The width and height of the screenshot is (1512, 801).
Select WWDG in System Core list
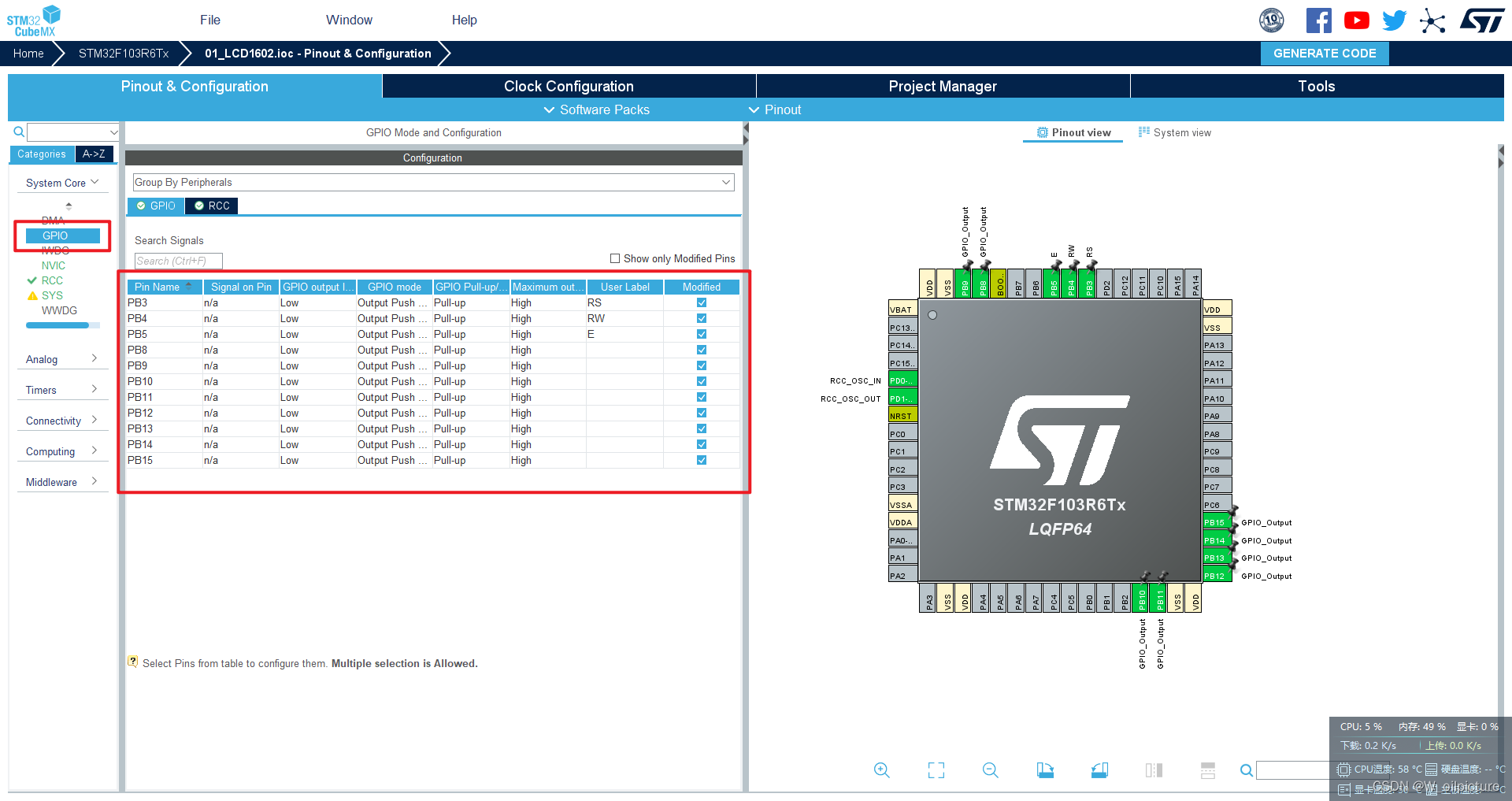[59, 310]
